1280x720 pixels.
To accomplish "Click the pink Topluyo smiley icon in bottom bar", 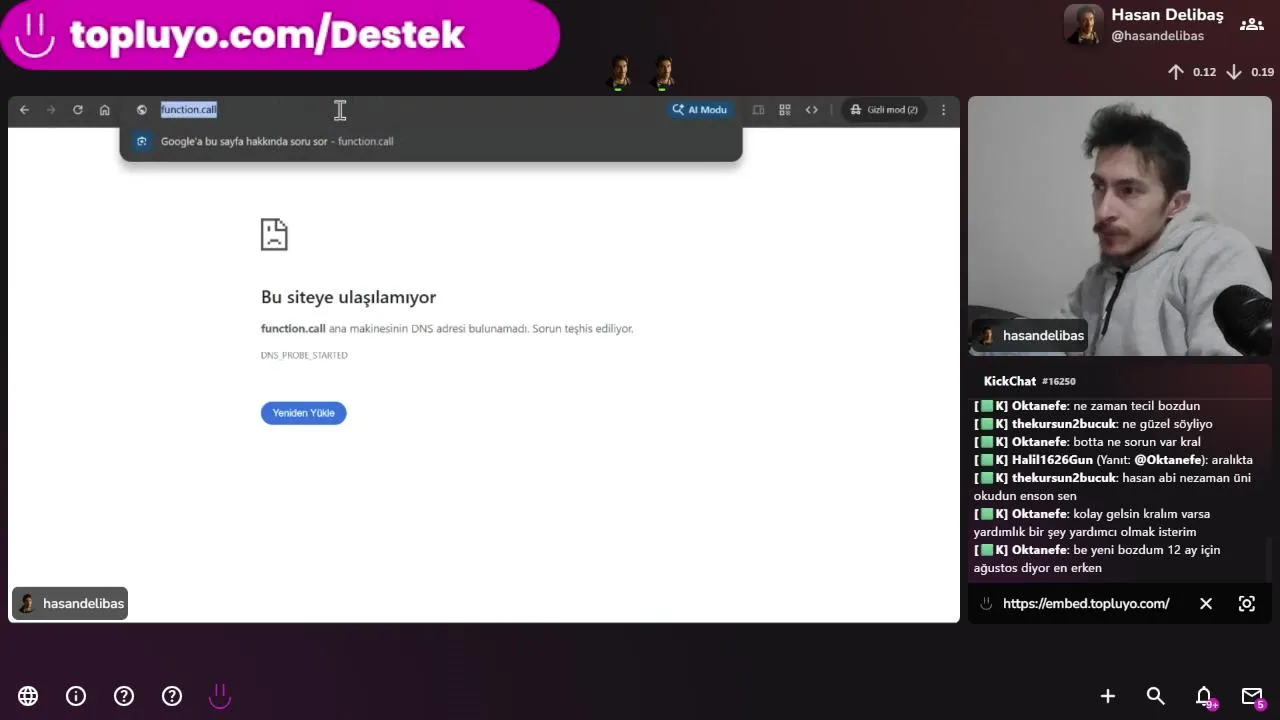I will tap(220, 696).
